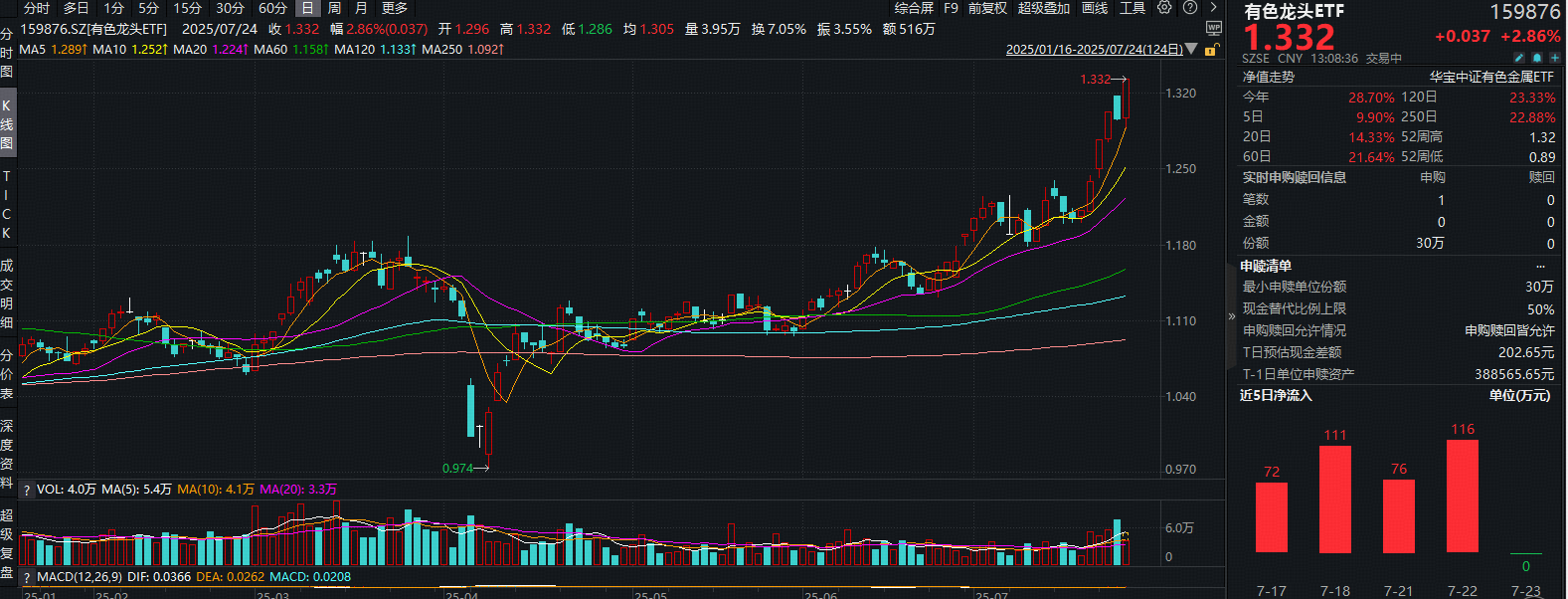The image size is (1568, 599).
Task: Open the date range dropdown triangle
Action: tap(1191, 49)
